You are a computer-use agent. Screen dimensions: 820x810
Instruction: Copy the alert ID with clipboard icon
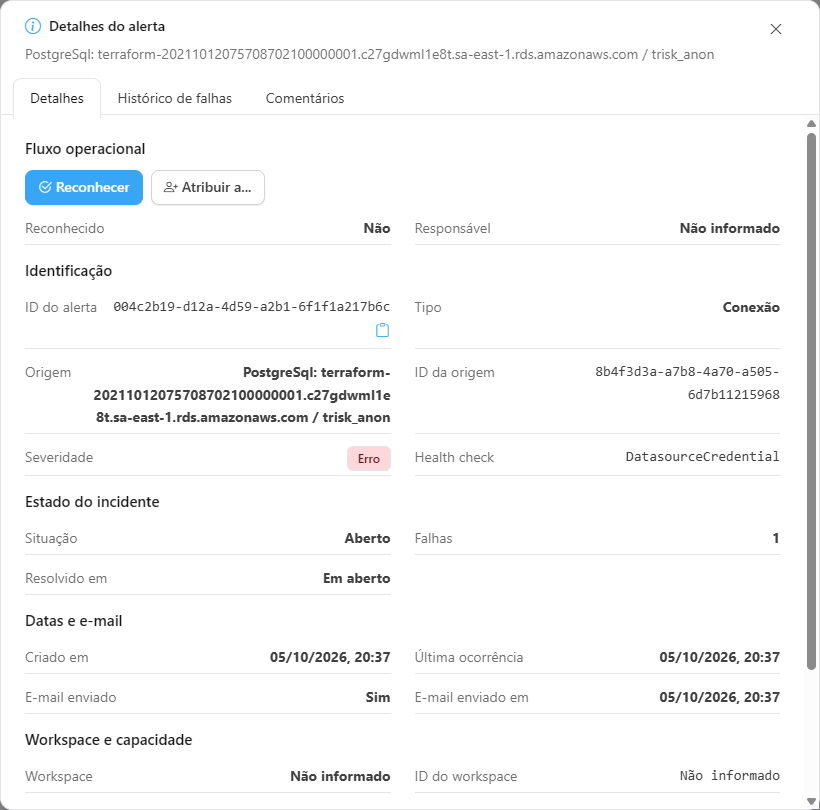tap(382, 330)
